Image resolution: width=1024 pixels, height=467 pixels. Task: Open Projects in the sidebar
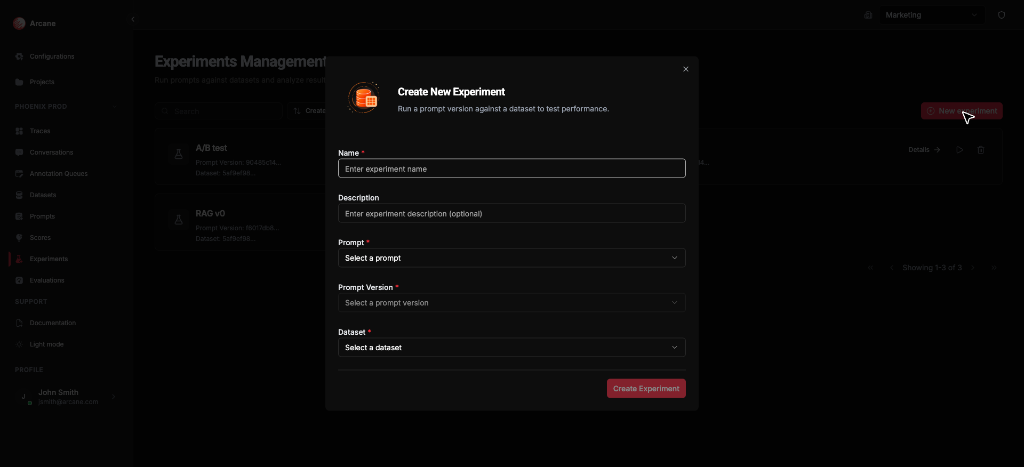click(x=42, y=82)
